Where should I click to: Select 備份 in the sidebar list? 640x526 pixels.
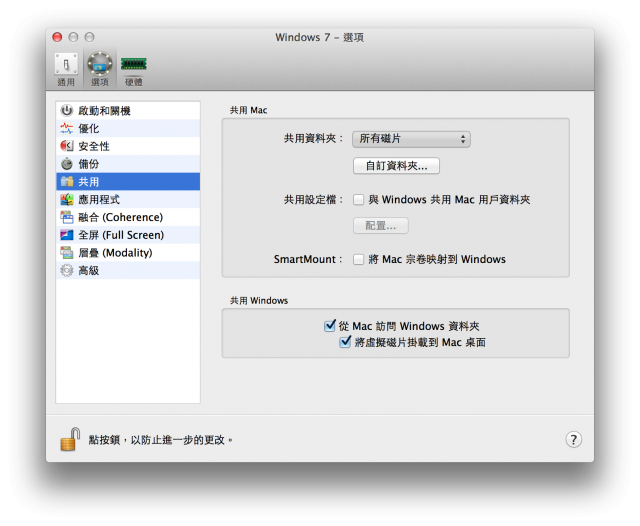click(x=128, y=164)
